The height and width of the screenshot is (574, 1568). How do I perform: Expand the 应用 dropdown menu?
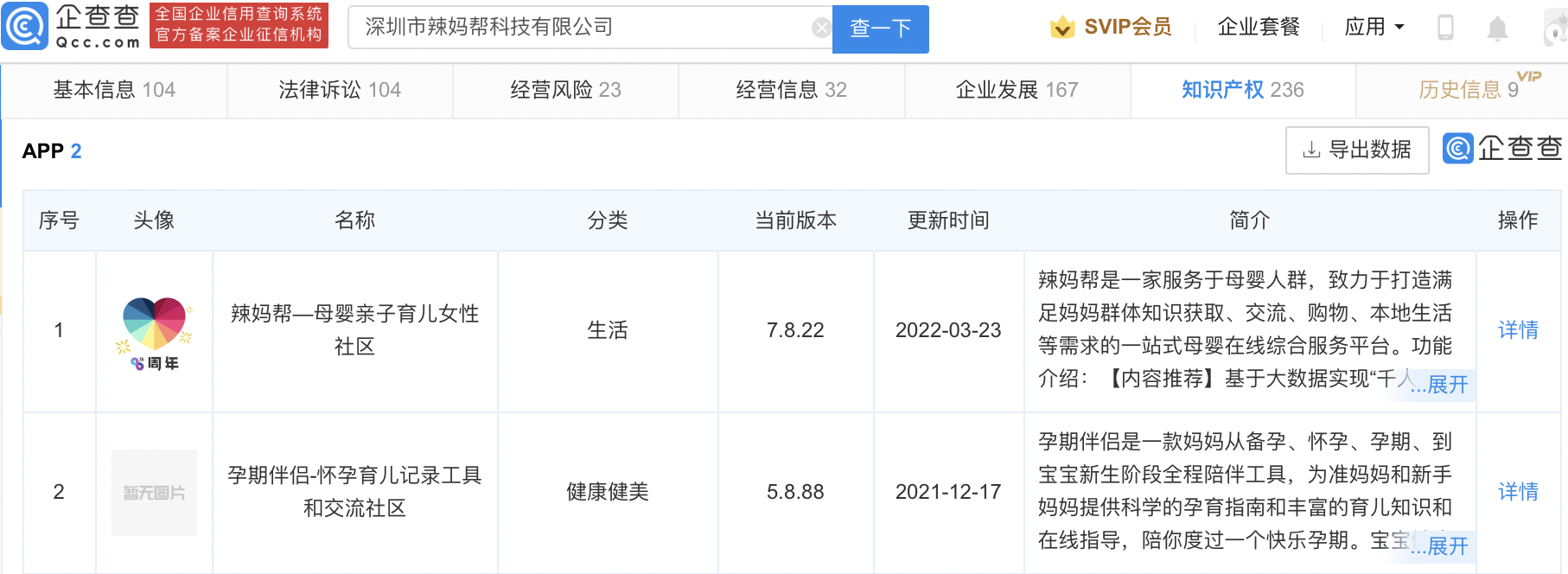click(1374, 27)
